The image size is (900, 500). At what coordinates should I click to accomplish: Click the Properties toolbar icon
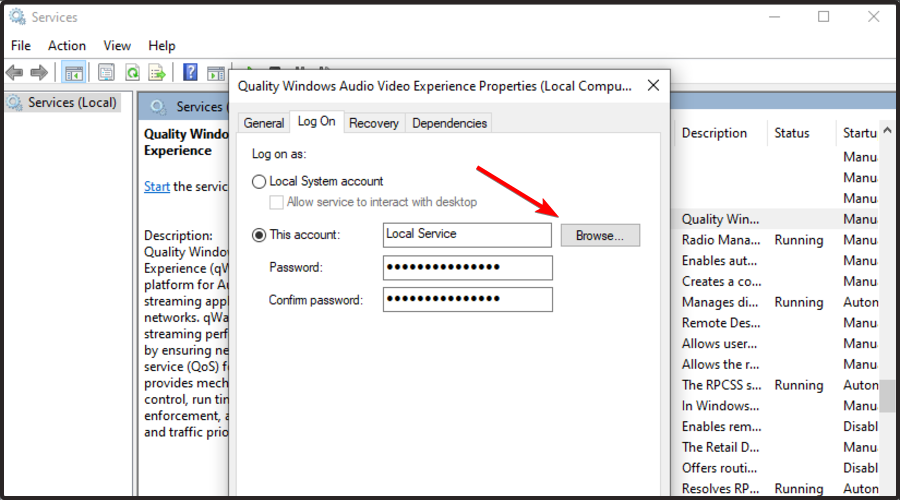(106, 73)
